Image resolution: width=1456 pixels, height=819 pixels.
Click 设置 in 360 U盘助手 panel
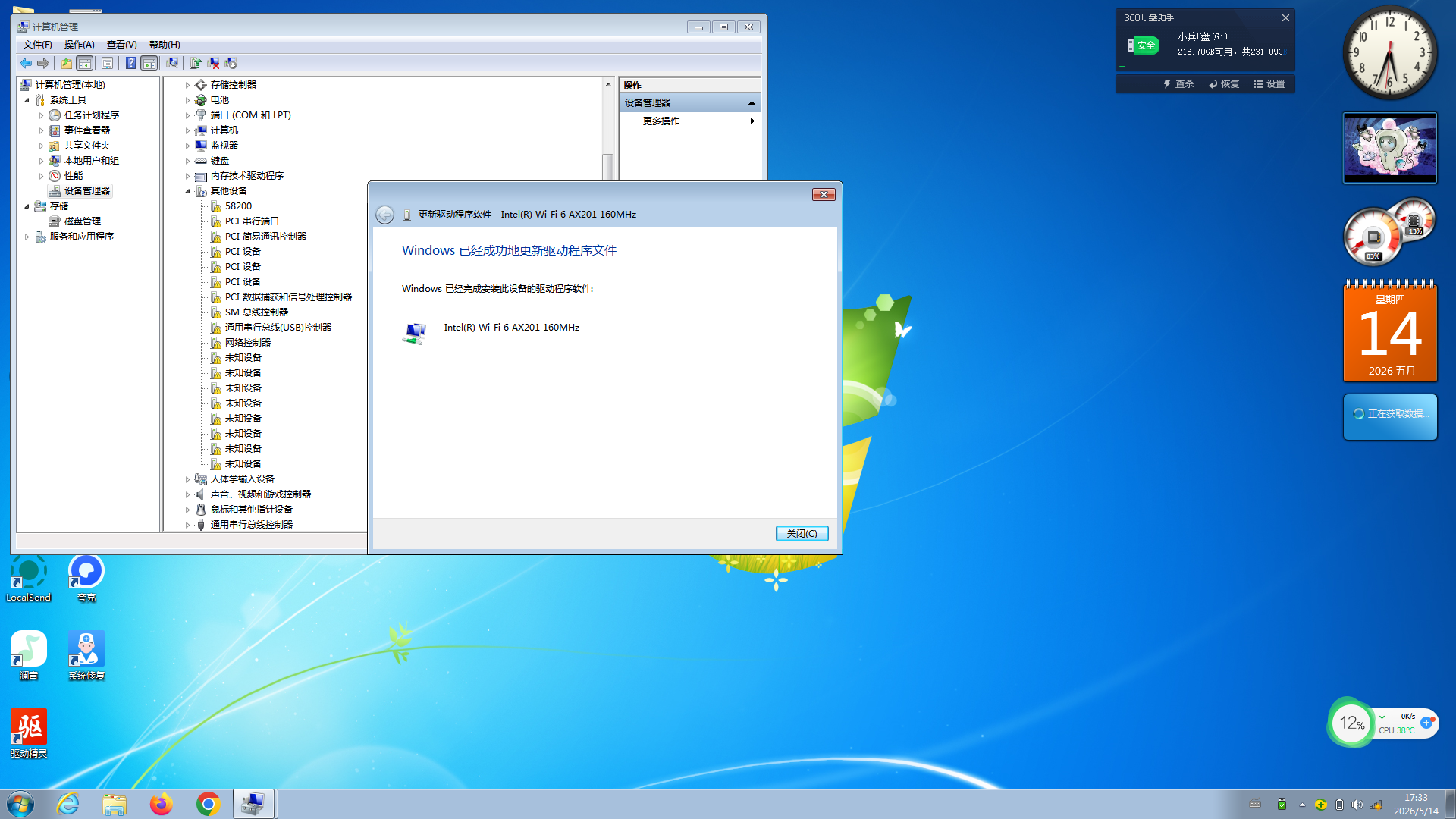(1269, 84)
